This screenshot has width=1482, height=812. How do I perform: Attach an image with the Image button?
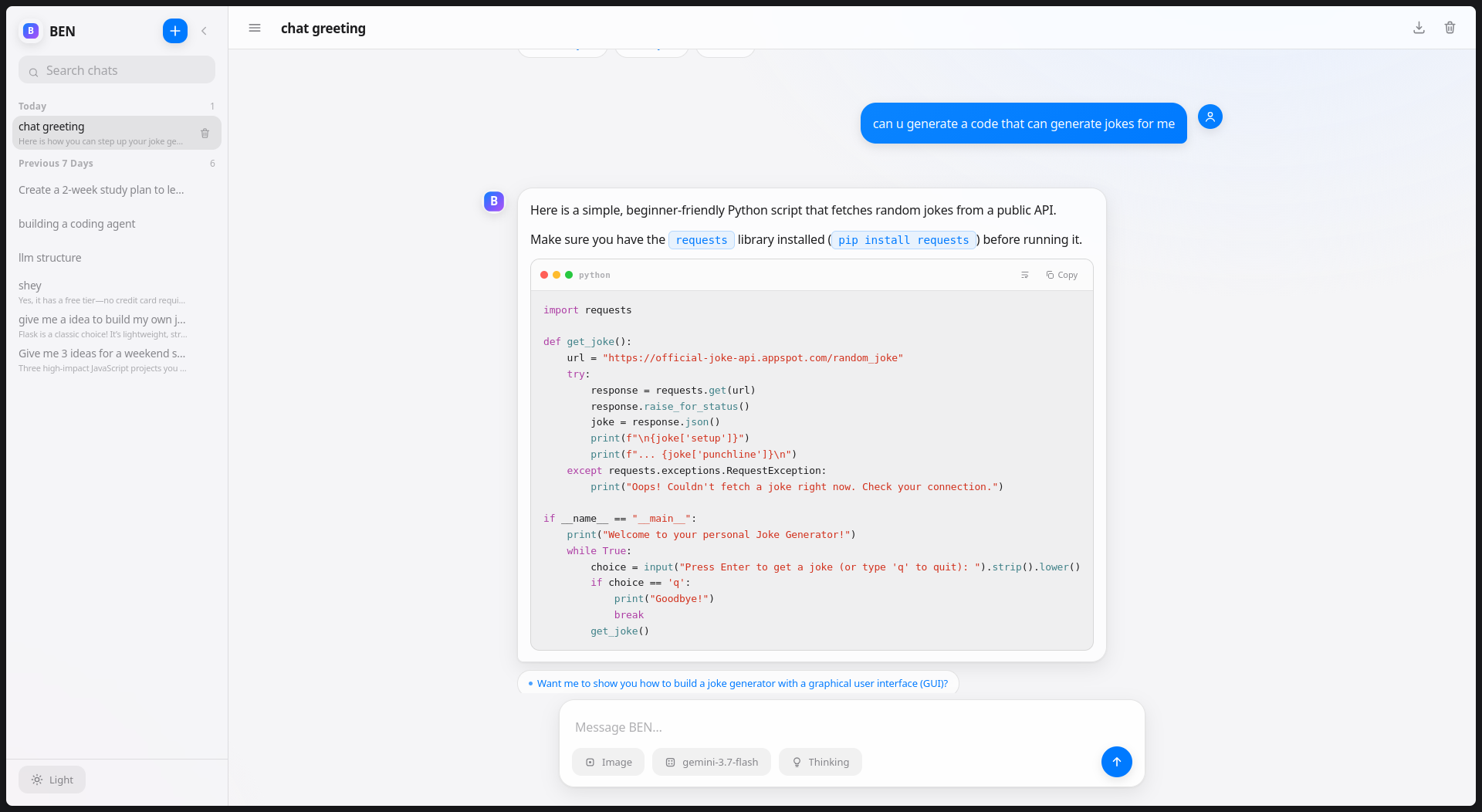tap(608, 762)
